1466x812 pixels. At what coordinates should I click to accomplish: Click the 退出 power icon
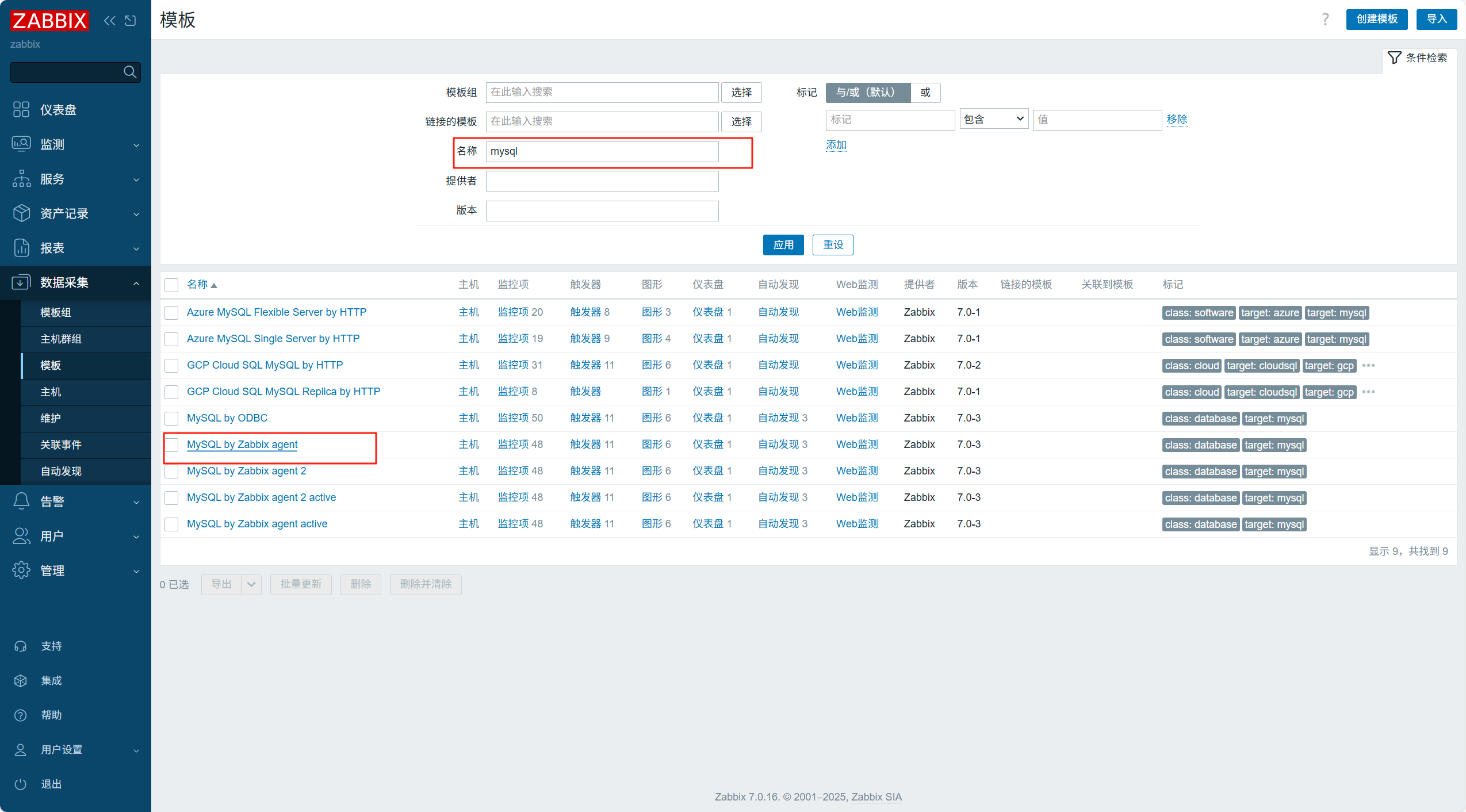point(21,784)
